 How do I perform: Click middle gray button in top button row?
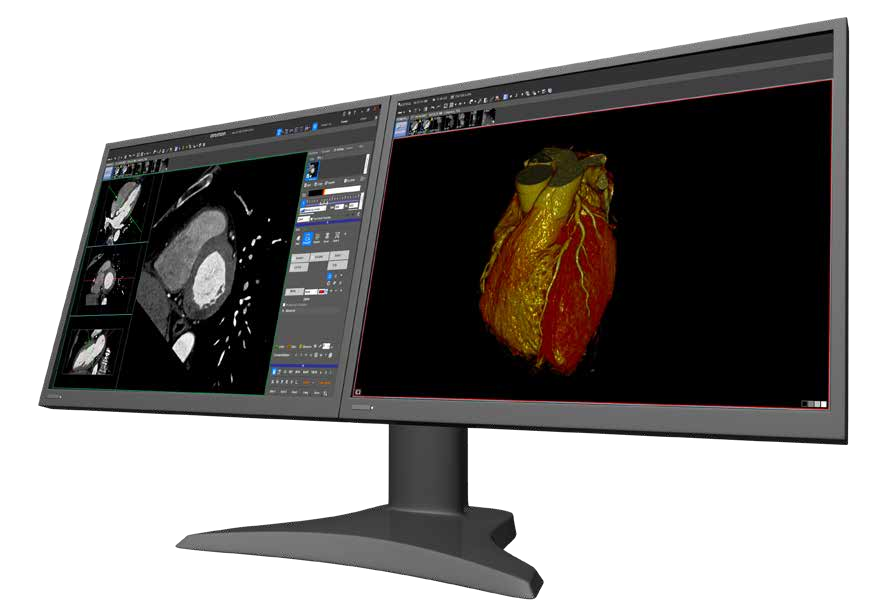320,257
